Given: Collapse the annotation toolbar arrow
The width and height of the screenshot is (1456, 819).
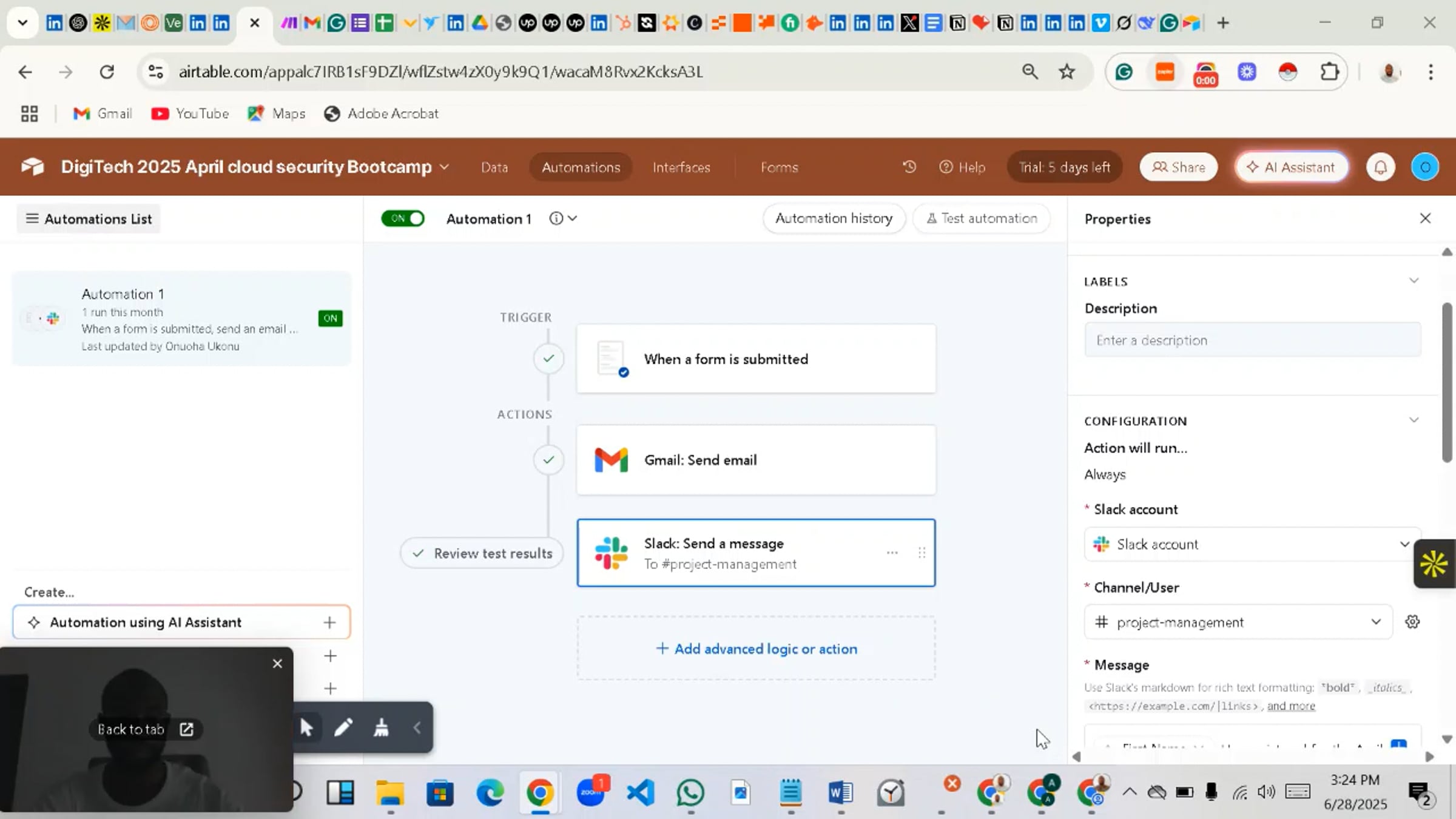Looking at the screenshot, I should click(417, 727).
